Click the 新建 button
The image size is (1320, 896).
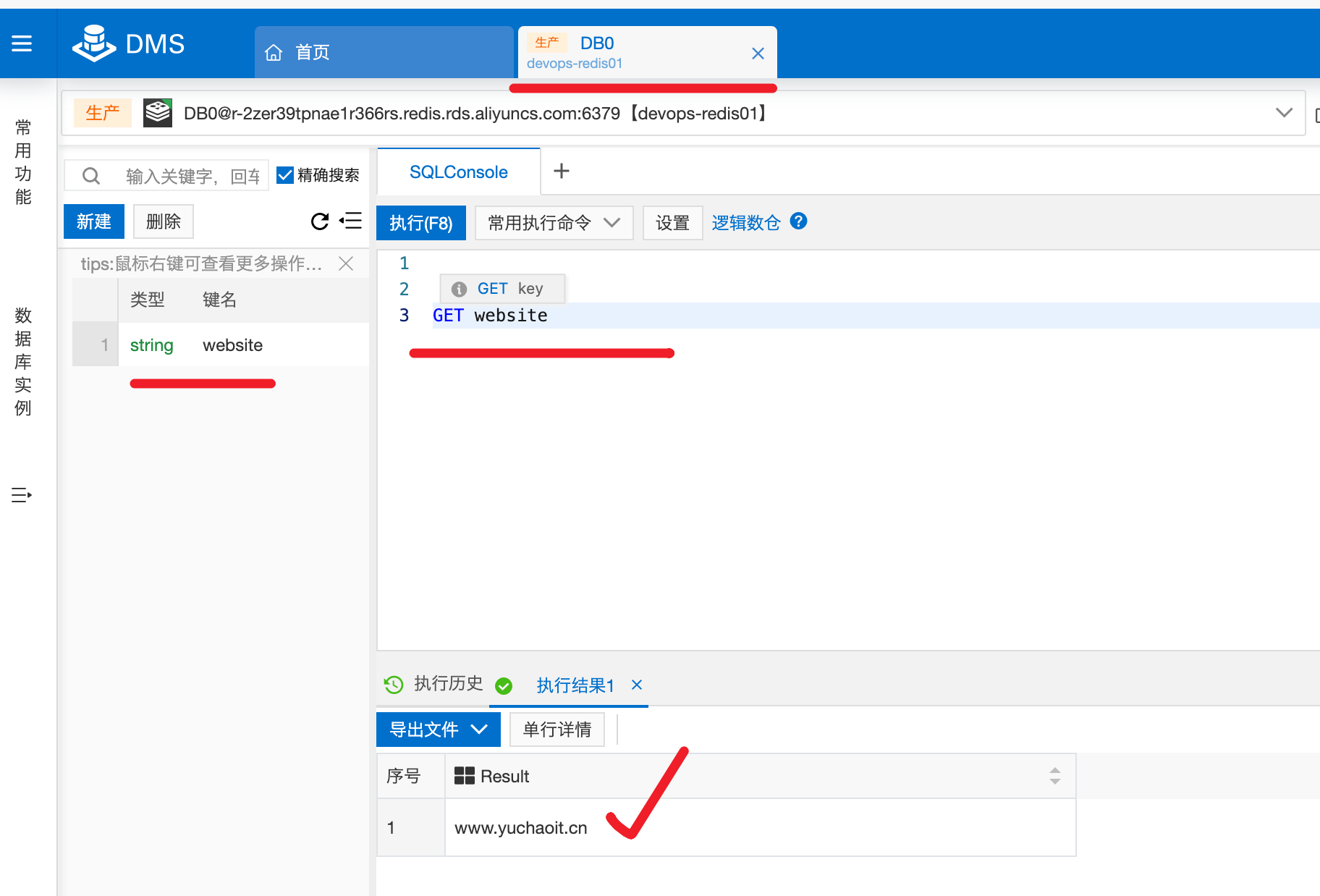(x=94, y=221)
